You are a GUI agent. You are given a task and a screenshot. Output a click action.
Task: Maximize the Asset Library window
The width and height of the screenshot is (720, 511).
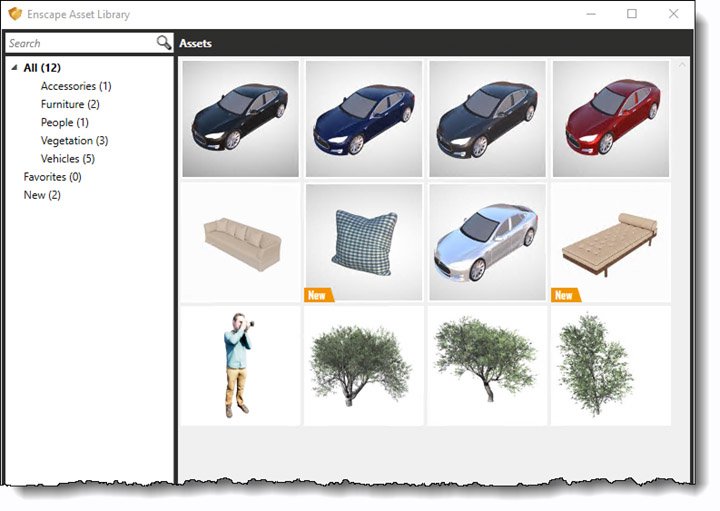632,14
